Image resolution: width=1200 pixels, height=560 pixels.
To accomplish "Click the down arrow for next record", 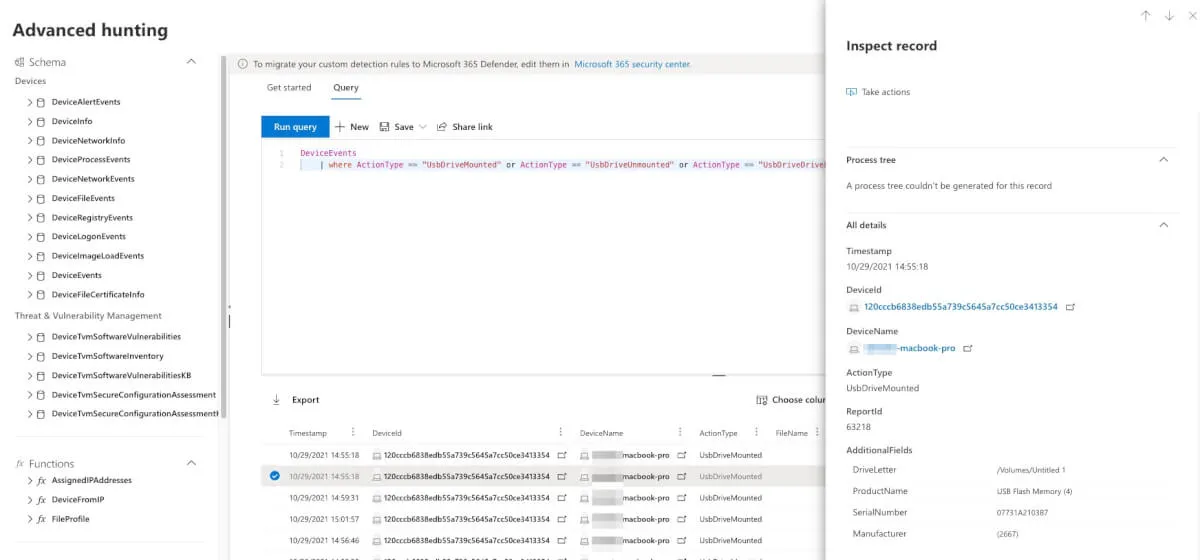I will coord(1169,16).
